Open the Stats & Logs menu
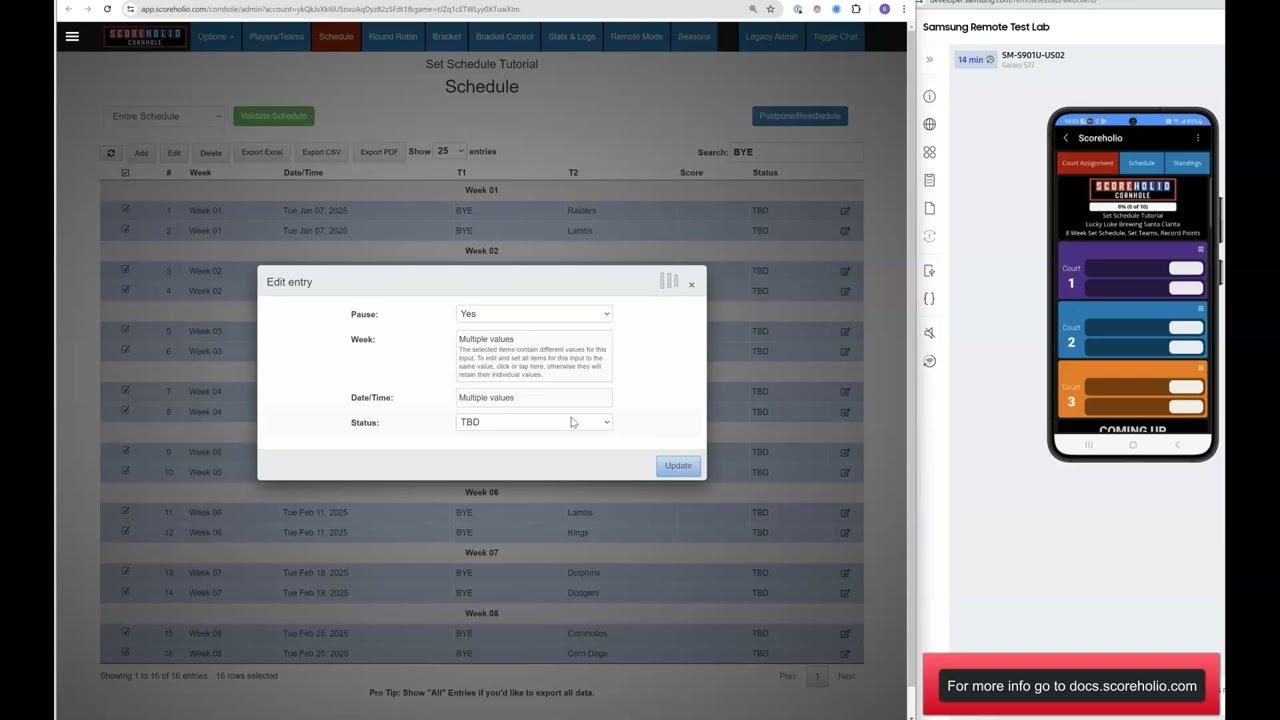Viewport: 1280px width, 720px height. [x=572, y=37]
